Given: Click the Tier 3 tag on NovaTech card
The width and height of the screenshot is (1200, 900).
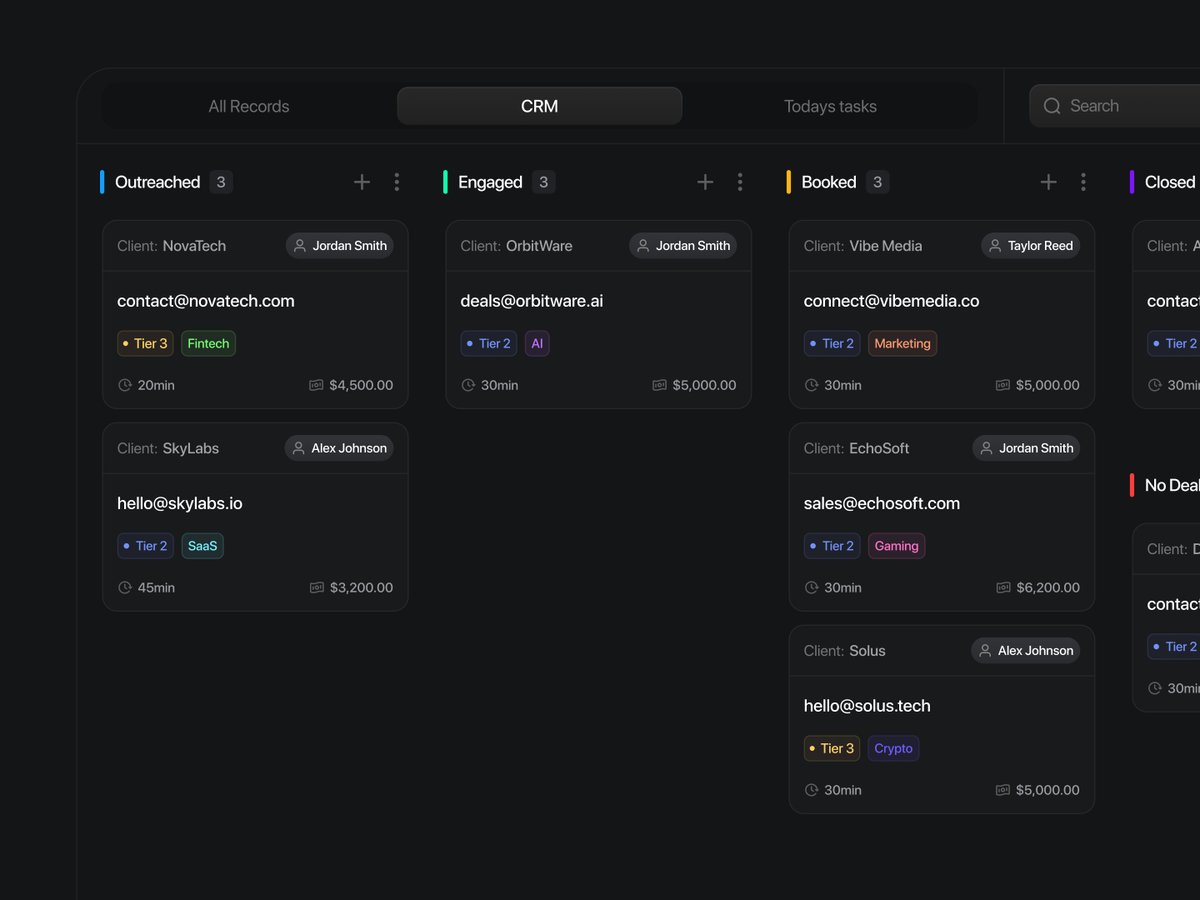Looking at the screenshot, I should pyautogui.click(x=146, y=344).
